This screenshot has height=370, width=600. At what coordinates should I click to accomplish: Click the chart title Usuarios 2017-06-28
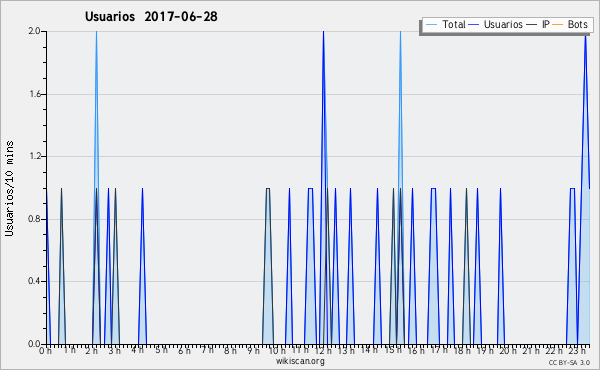click(x=151, y=17)
